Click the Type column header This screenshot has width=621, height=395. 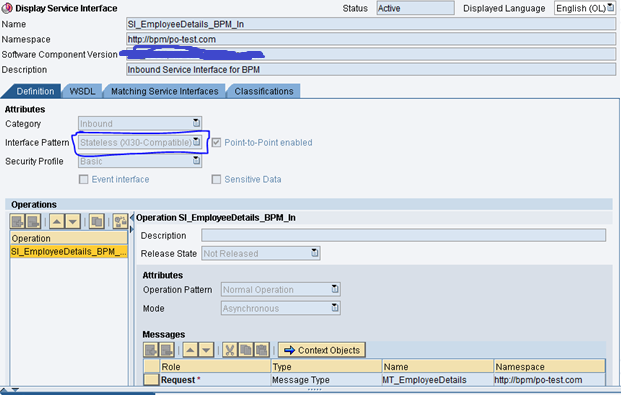tap(326, 366)
